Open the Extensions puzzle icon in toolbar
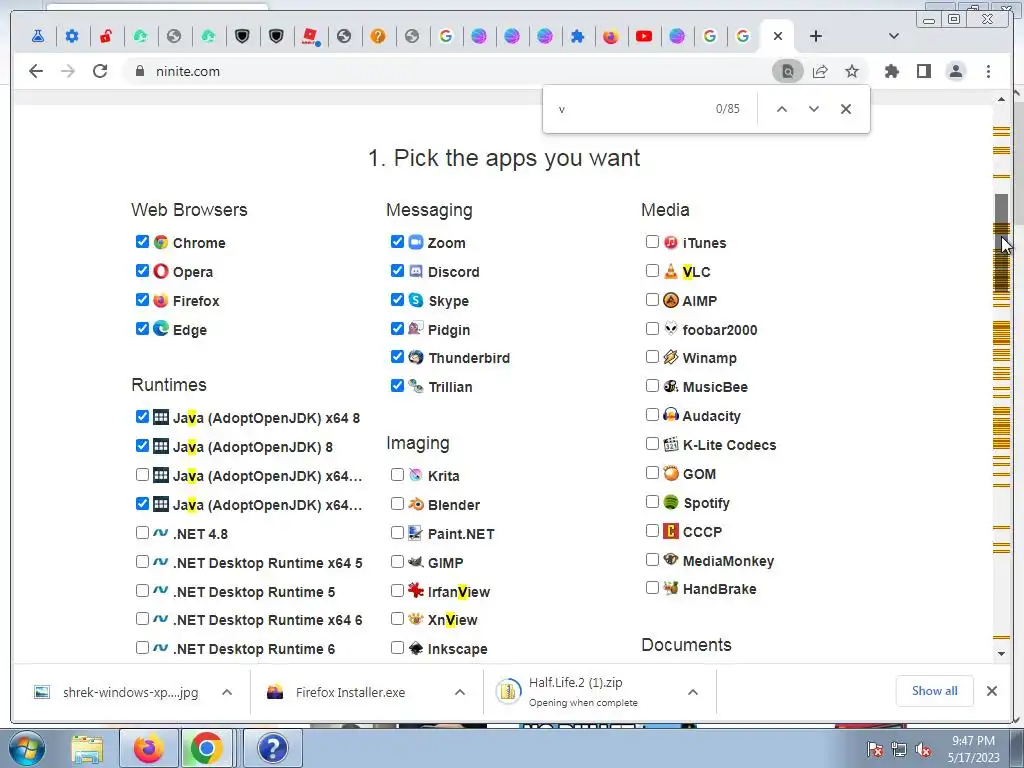This screenshot has height=768, width=1024. click(x=891, y=71)
